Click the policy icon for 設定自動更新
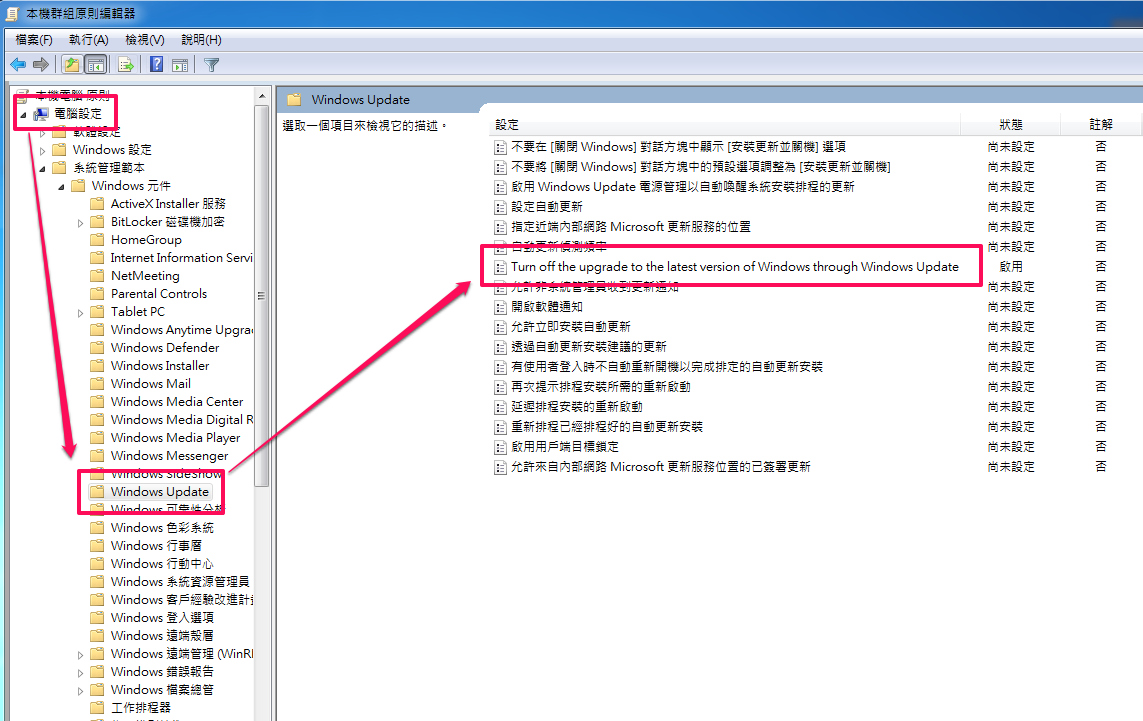Image resolution: width=1143 pixels, height=721 pixels. click(x=500, y=207)
